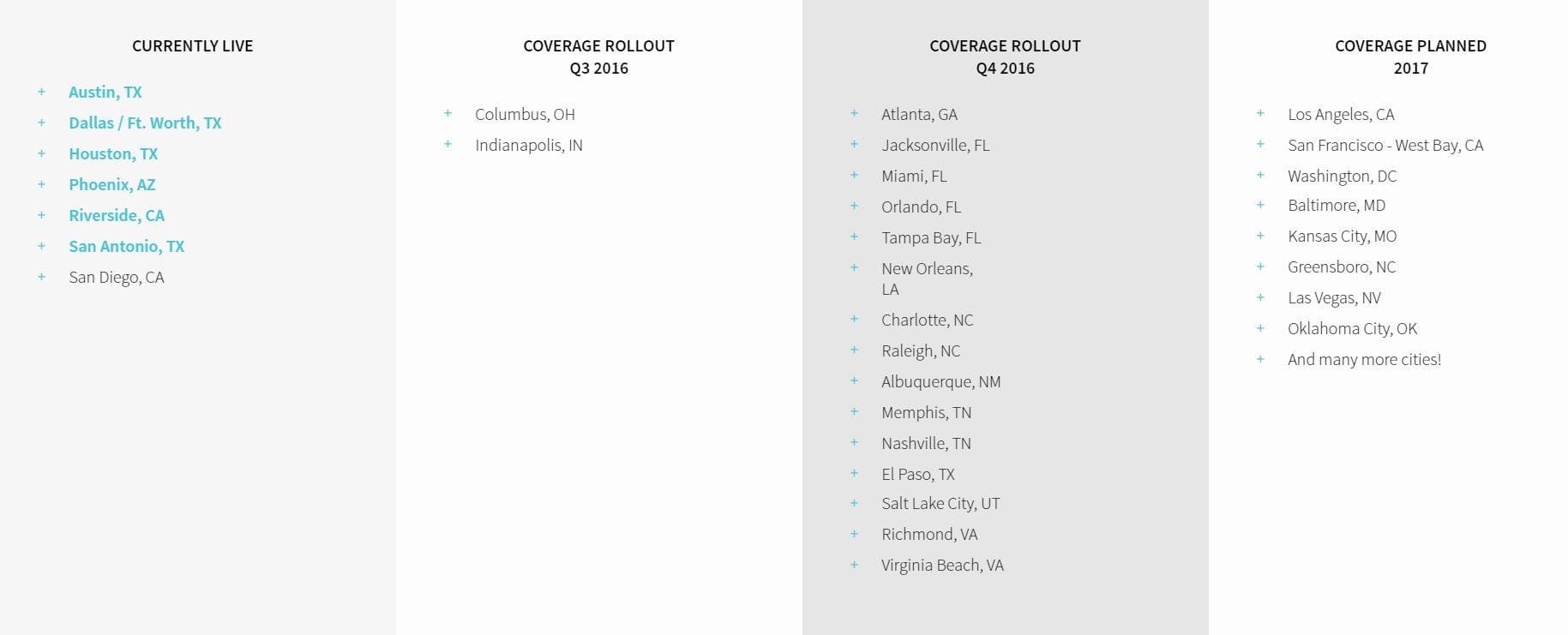Open the Houston, TX coverage link

[113, 154]
